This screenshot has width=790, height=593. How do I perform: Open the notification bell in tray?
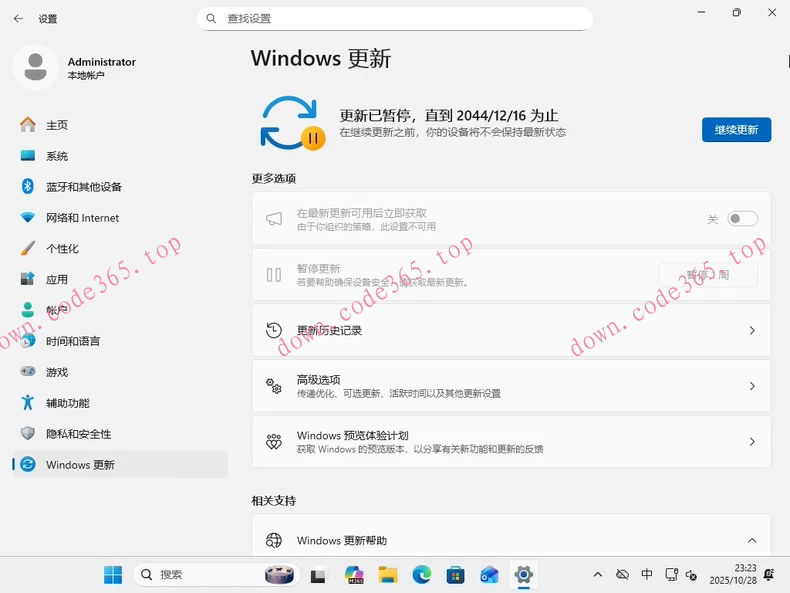click(769, 574)
